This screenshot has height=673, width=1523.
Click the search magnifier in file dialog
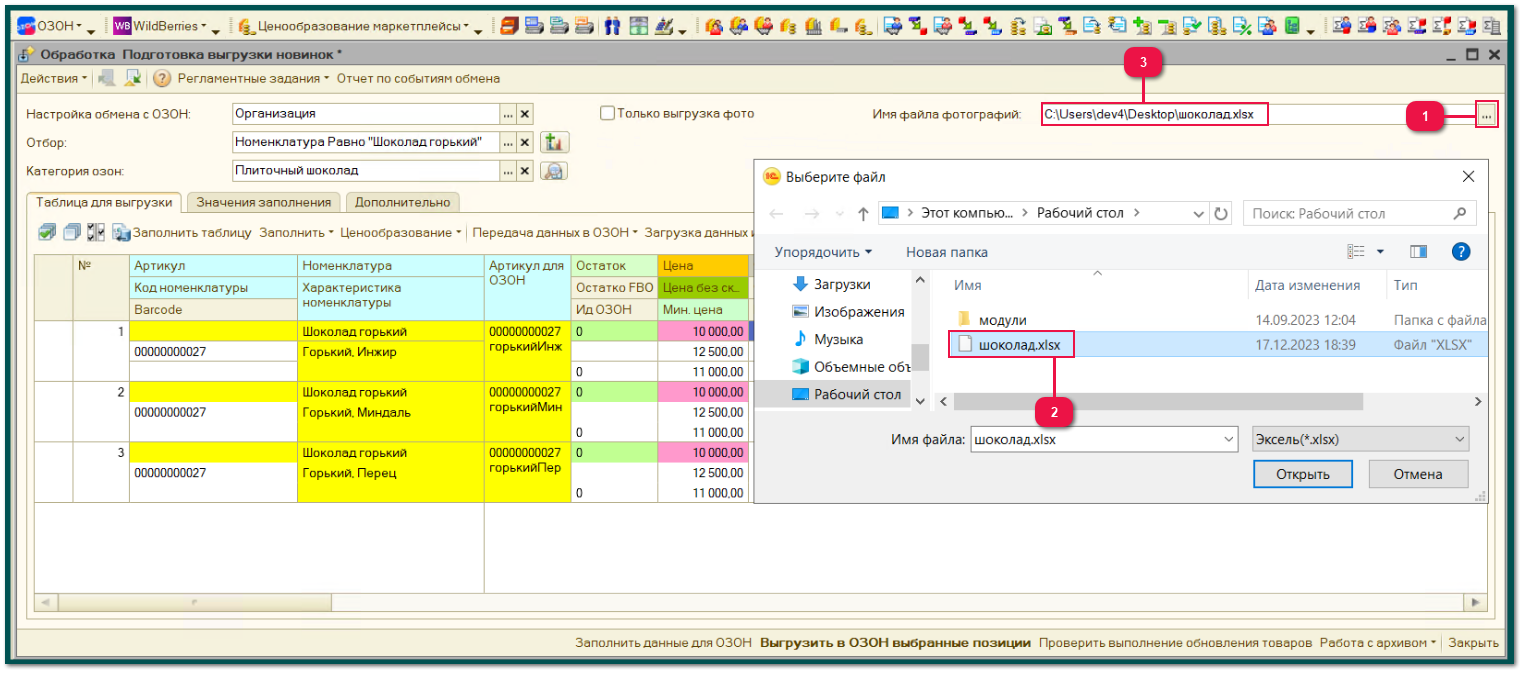tap(1459, 213)
